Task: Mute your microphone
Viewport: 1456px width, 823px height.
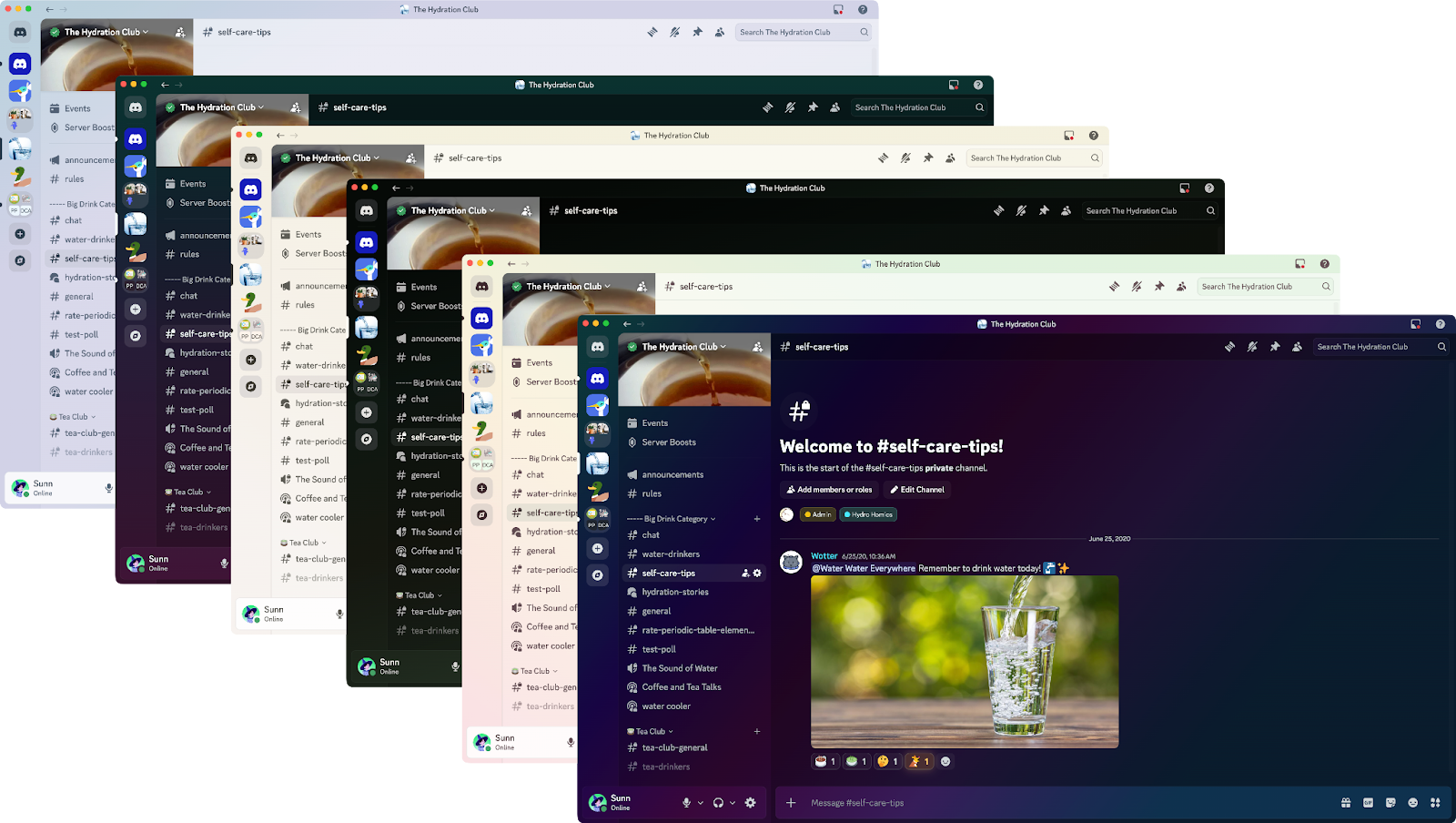Action: point(686,802)
